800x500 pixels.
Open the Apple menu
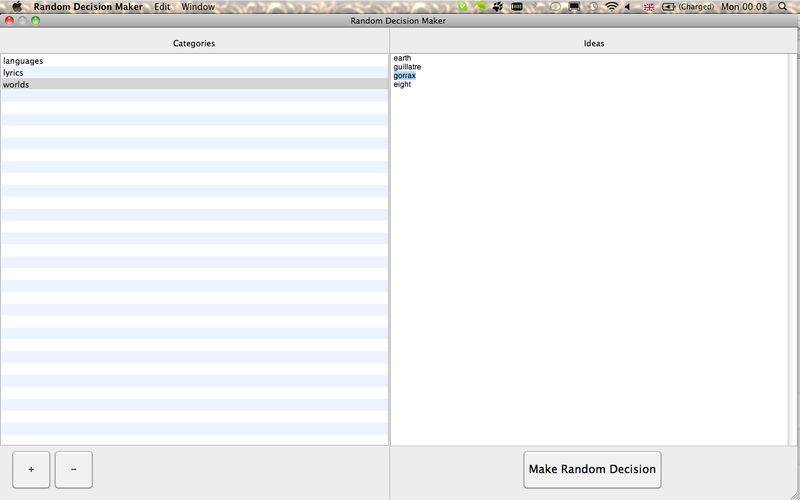coord(17,7)
